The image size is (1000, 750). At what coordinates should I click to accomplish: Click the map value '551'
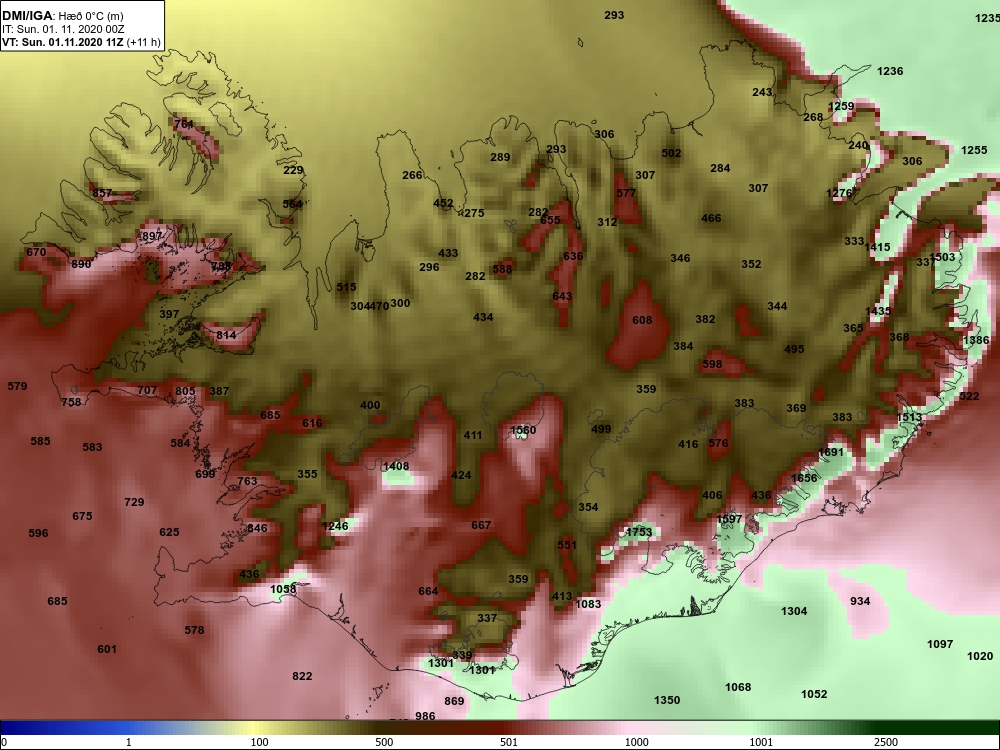point(567,545)
